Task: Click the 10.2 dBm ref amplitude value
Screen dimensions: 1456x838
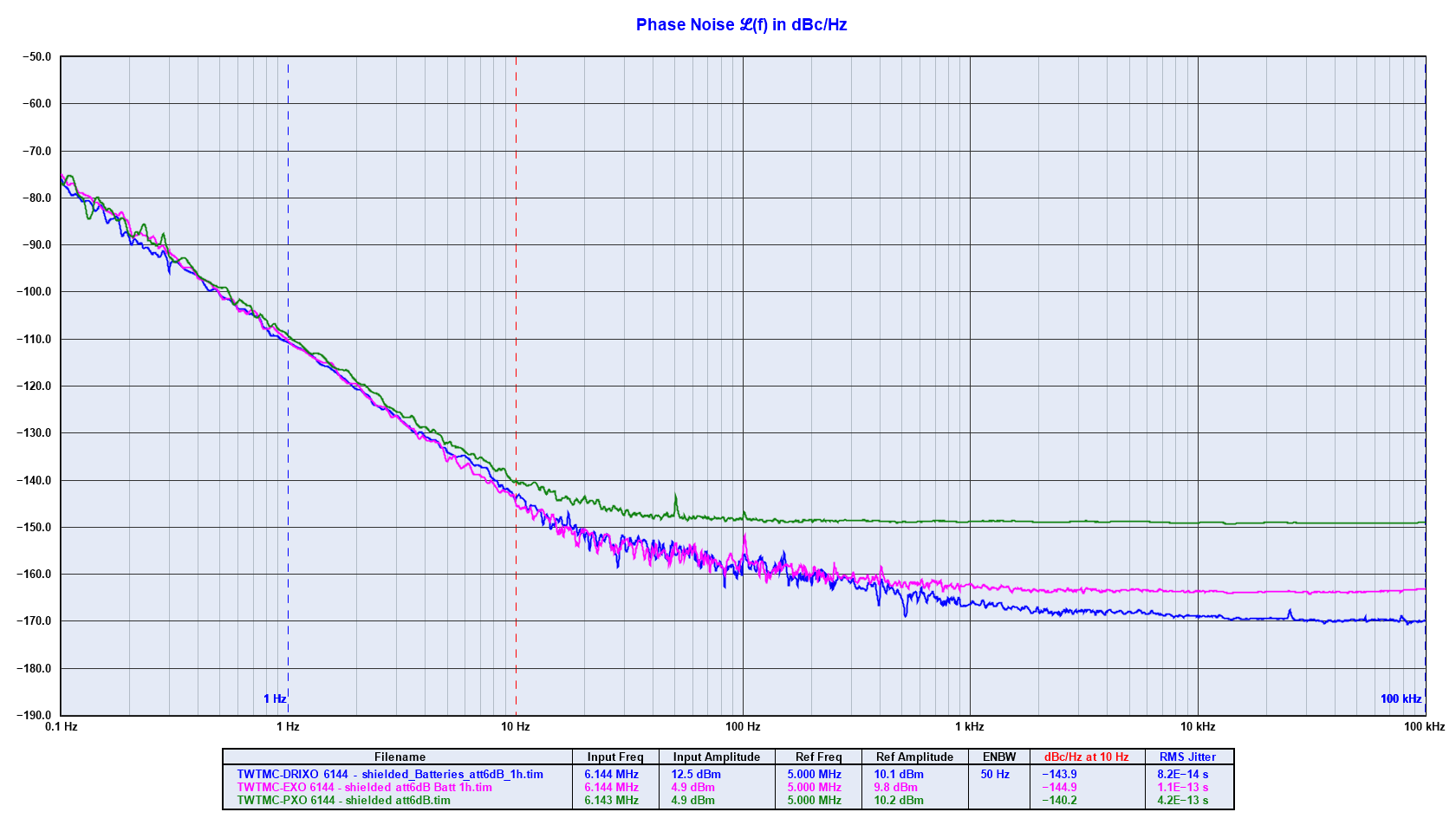Action: [x=899, y=801]
